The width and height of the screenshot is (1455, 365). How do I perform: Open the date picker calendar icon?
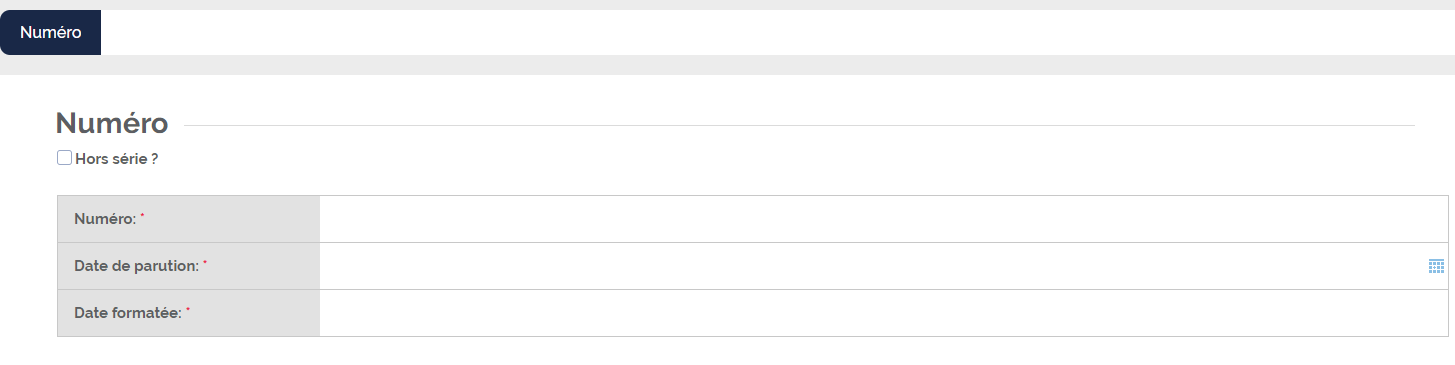point(1436,266)
